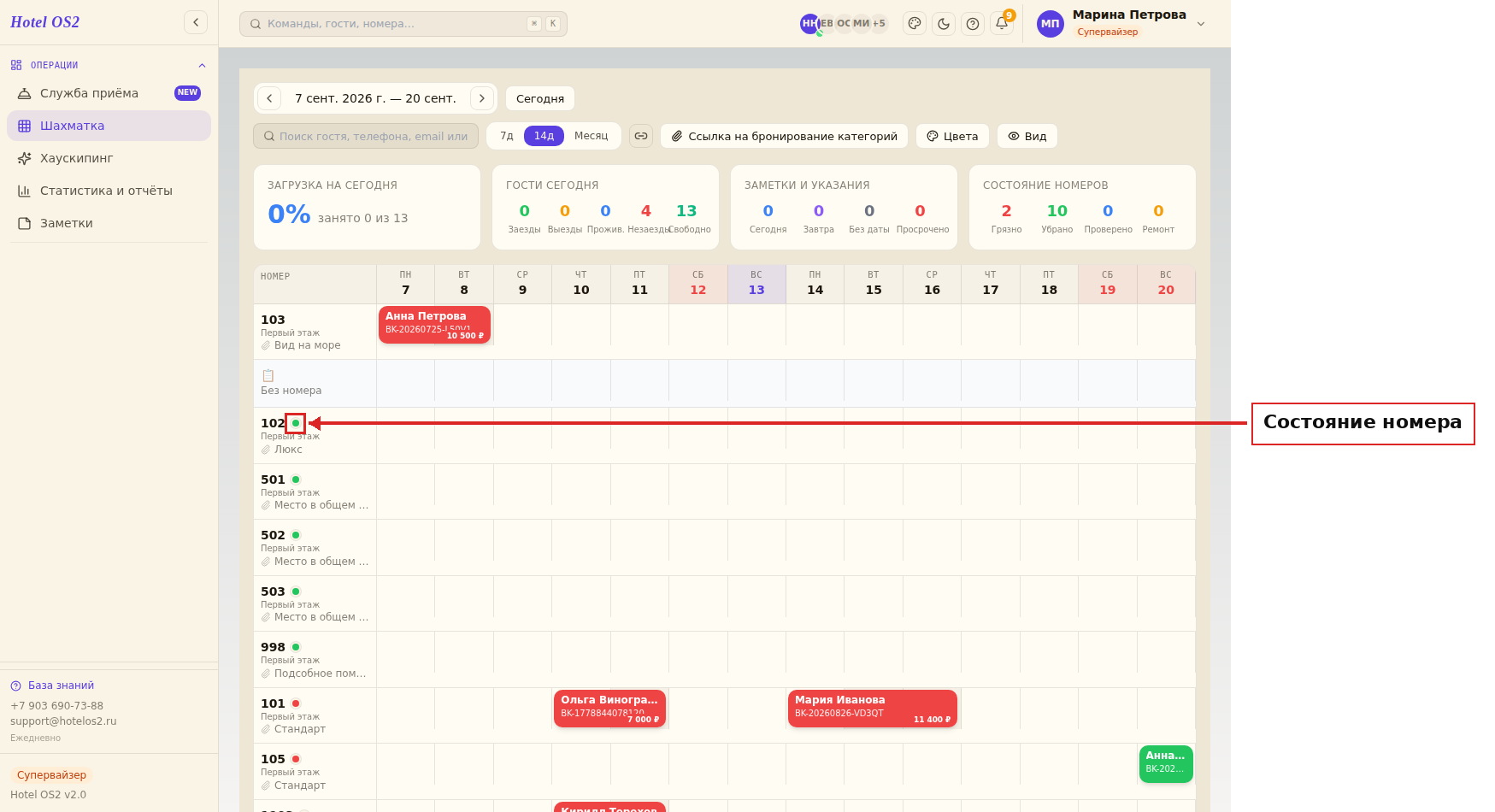The width and height of the screenshot is (1495, 812).
Task: Click the Сегодня button
Action: [540, 98]
